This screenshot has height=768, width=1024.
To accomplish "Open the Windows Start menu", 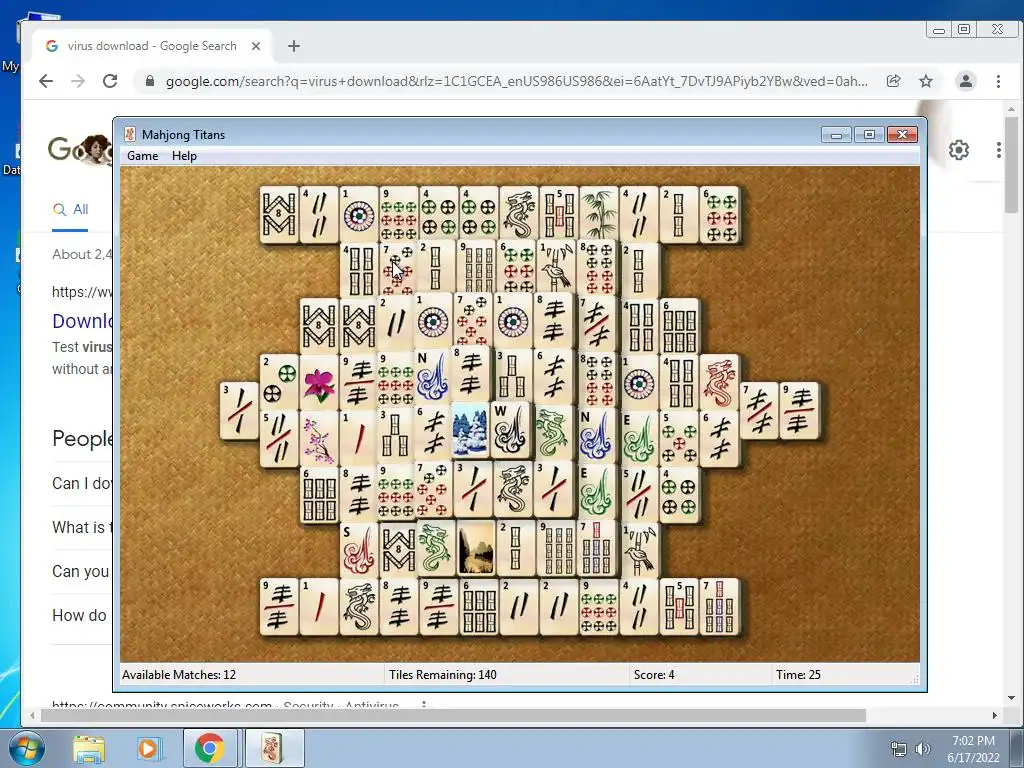I will click(26, 748).
